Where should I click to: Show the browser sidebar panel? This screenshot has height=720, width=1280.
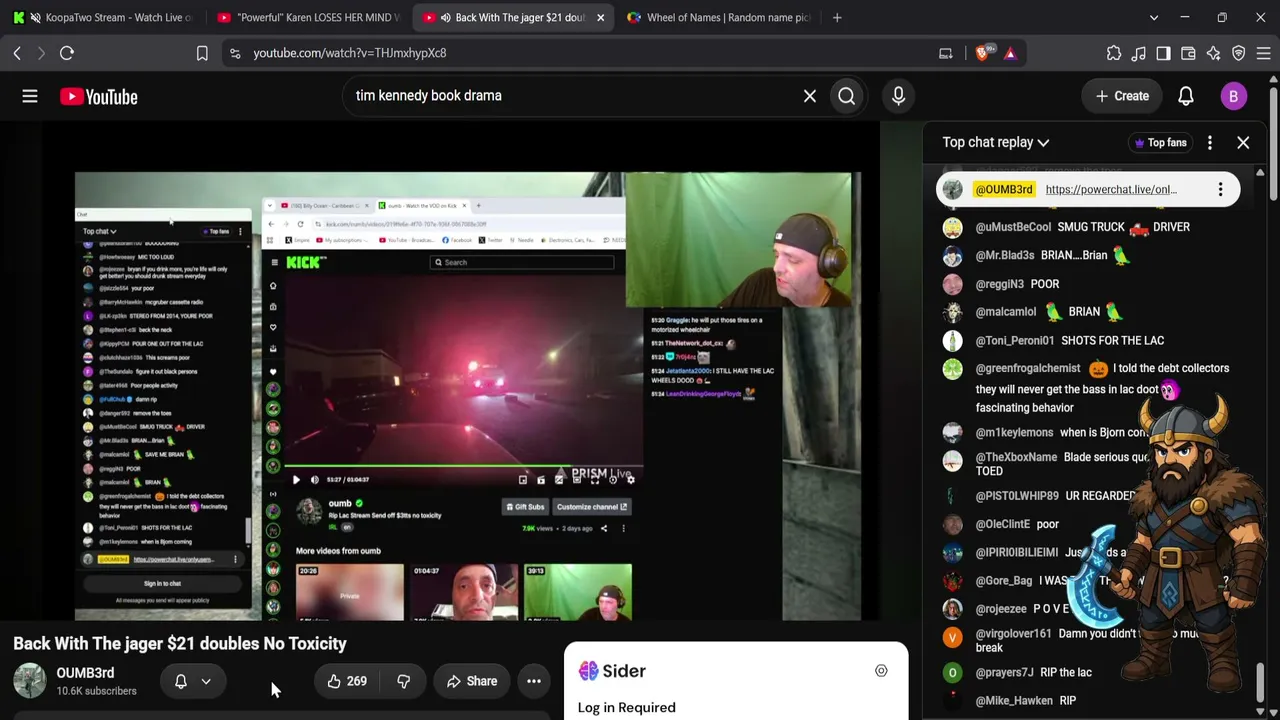pyautogui.click(x=1163, y=53)
